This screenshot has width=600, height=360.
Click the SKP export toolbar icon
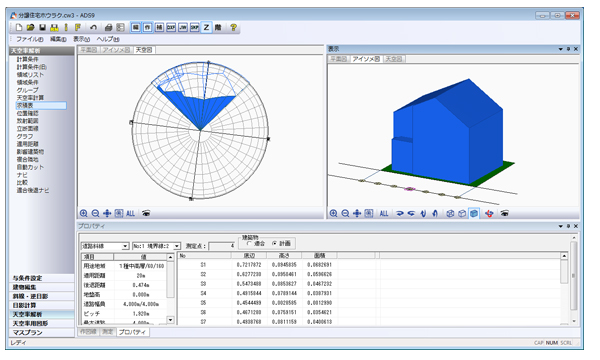coord(195,28)
